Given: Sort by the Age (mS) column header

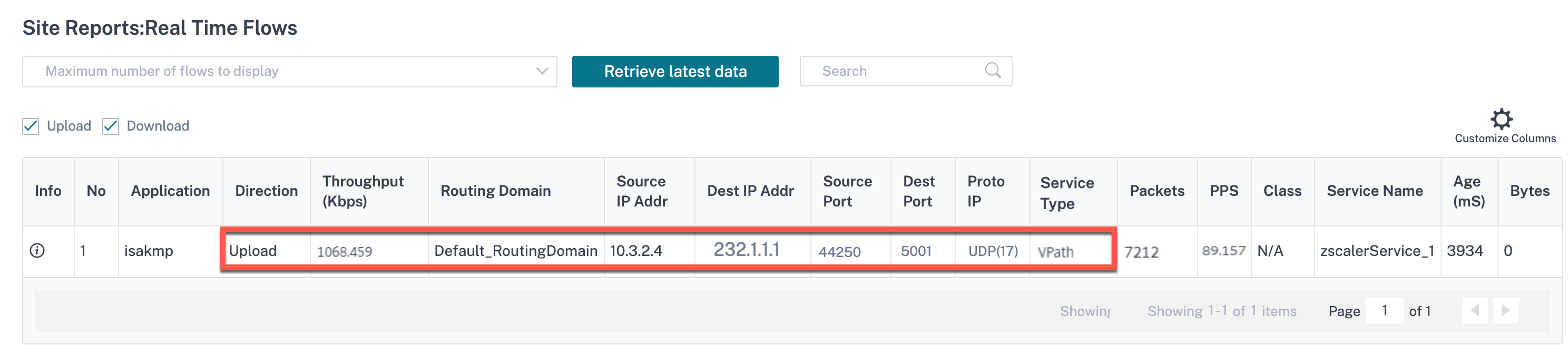Looking at the screenshot, I should click(x=1469, y=191).
